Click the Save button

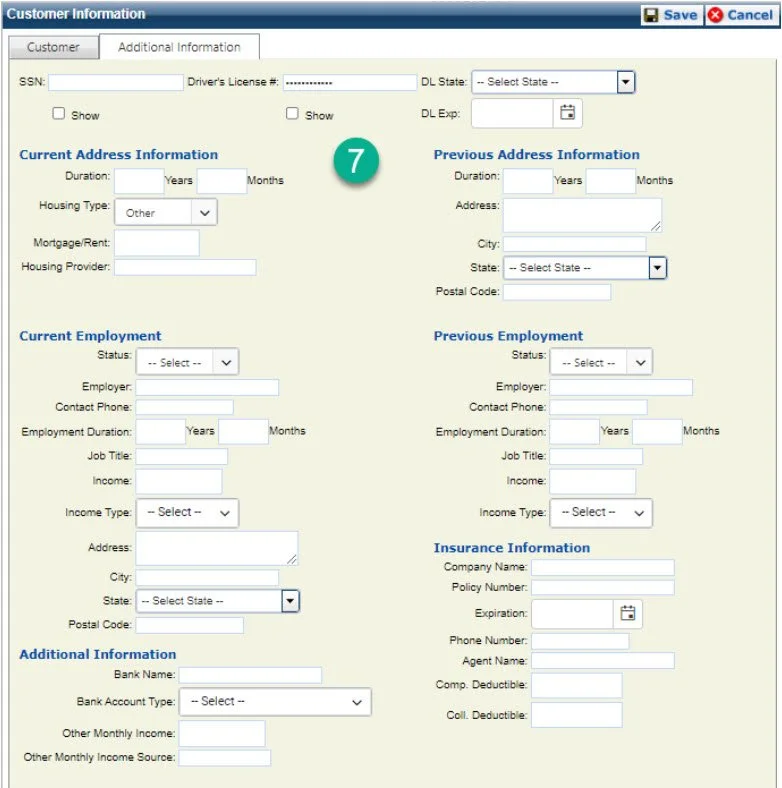pyautogui.click(x=671, y=15)
